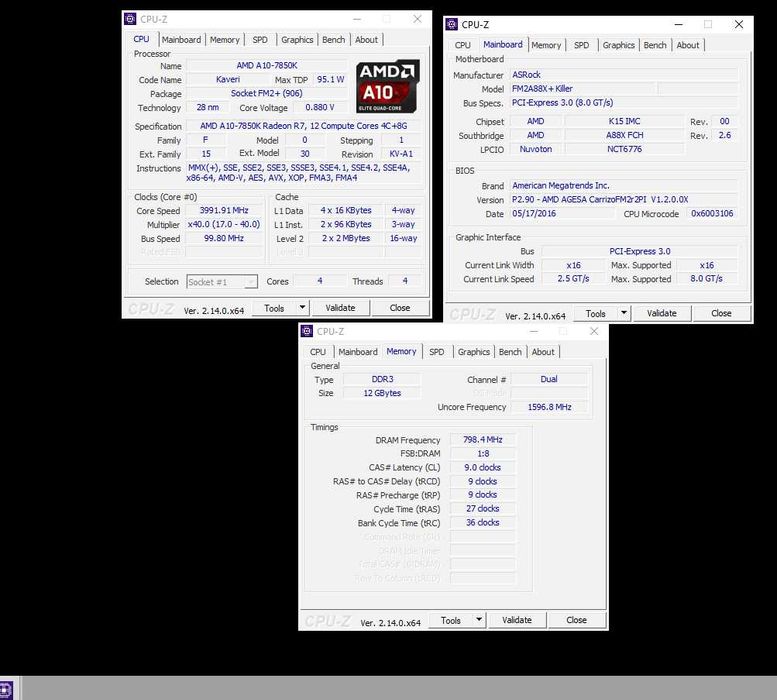Click the memory size value 12 GBytes
Screen dimensions: 777x700
point(382,393)
